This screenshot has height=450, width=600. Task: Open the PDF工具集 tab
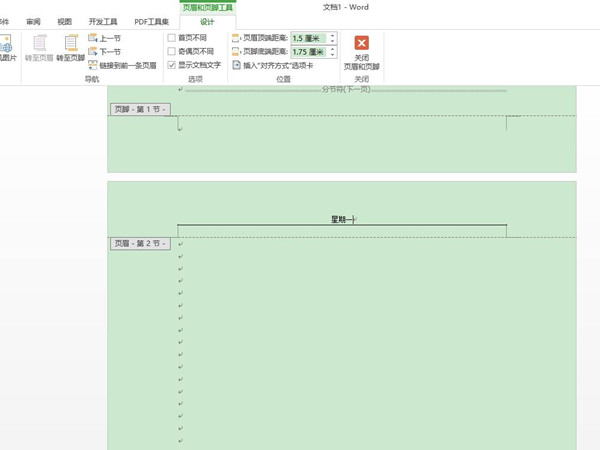[151, 21]
